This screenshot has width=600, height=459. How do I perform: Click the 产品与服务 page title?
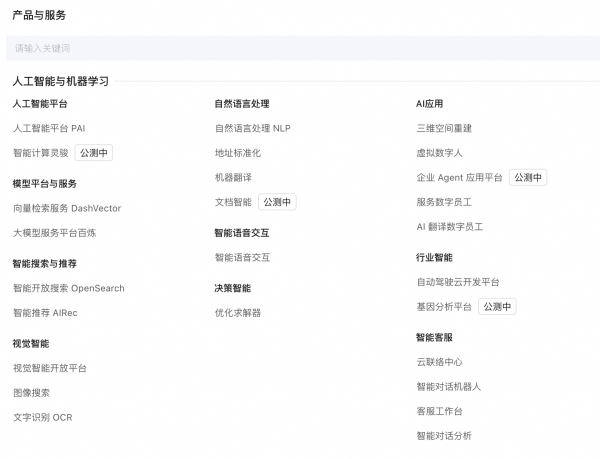coord(39,15)
